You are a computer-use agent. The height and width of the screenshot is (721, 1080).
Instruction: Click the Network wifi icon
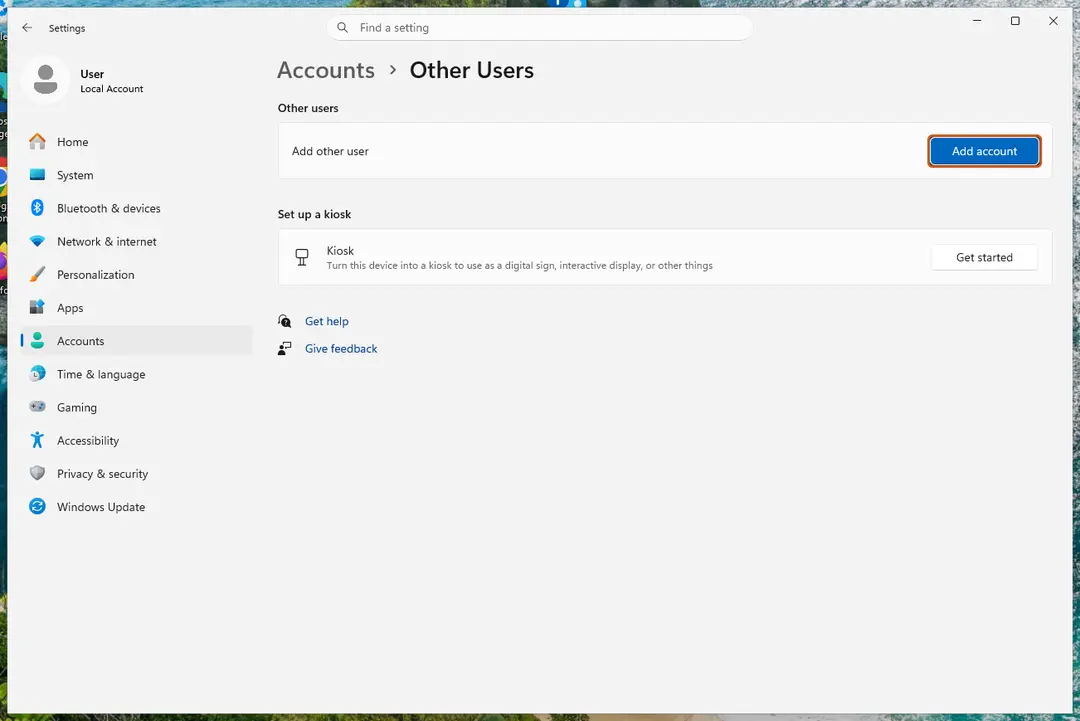click(x=37, y=241)
